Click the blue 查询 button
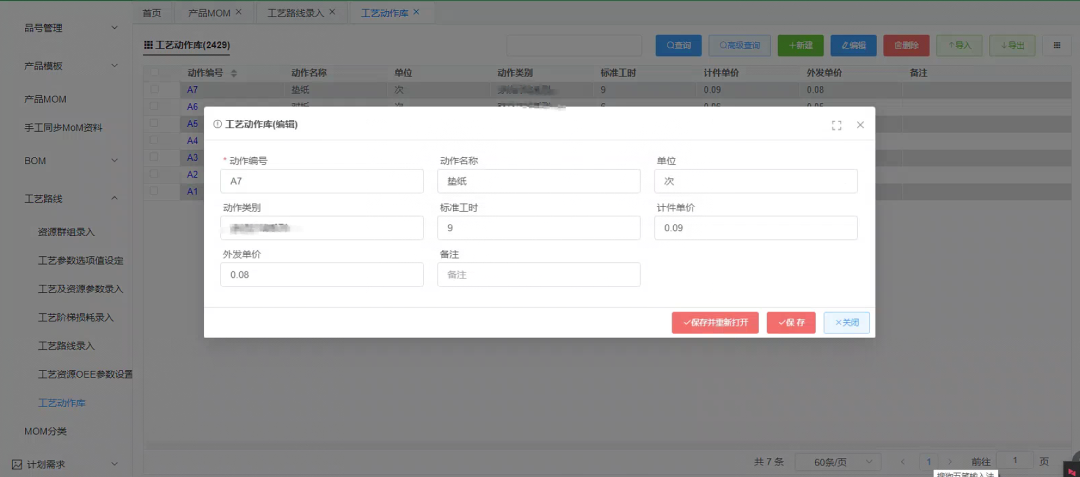1080x477 pixels. pyautogui.click(x=678, y=45)
